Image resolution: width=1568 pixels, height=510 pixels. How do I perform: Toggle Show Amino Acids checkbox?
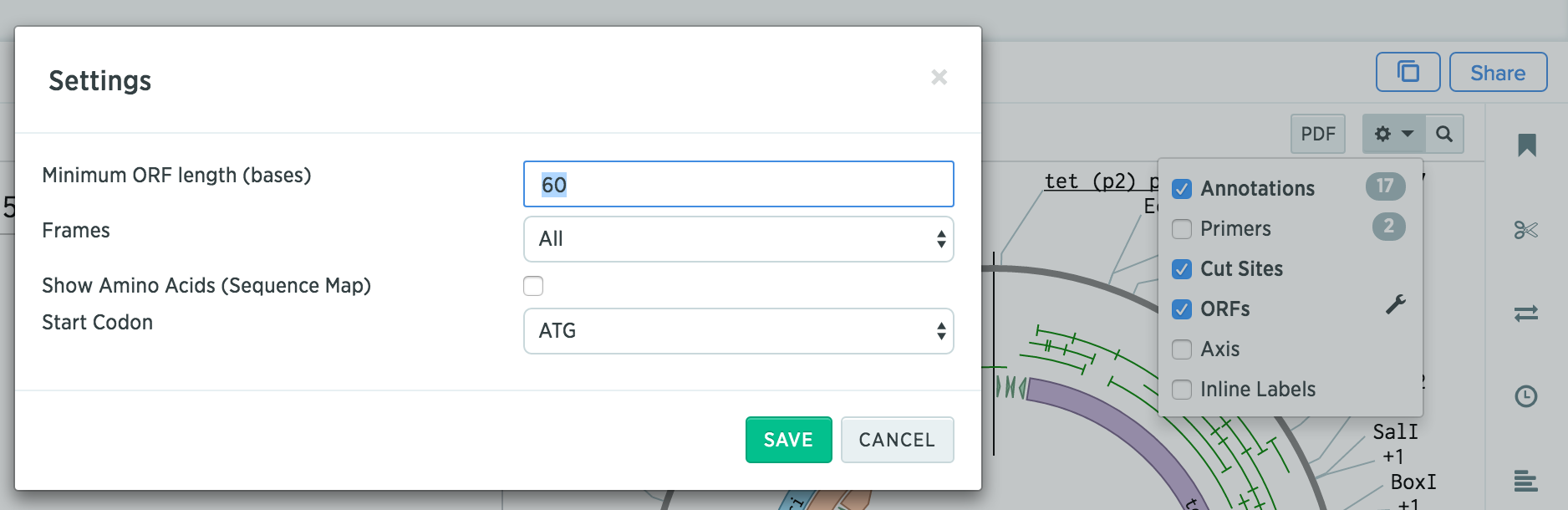tap(533, 286)
